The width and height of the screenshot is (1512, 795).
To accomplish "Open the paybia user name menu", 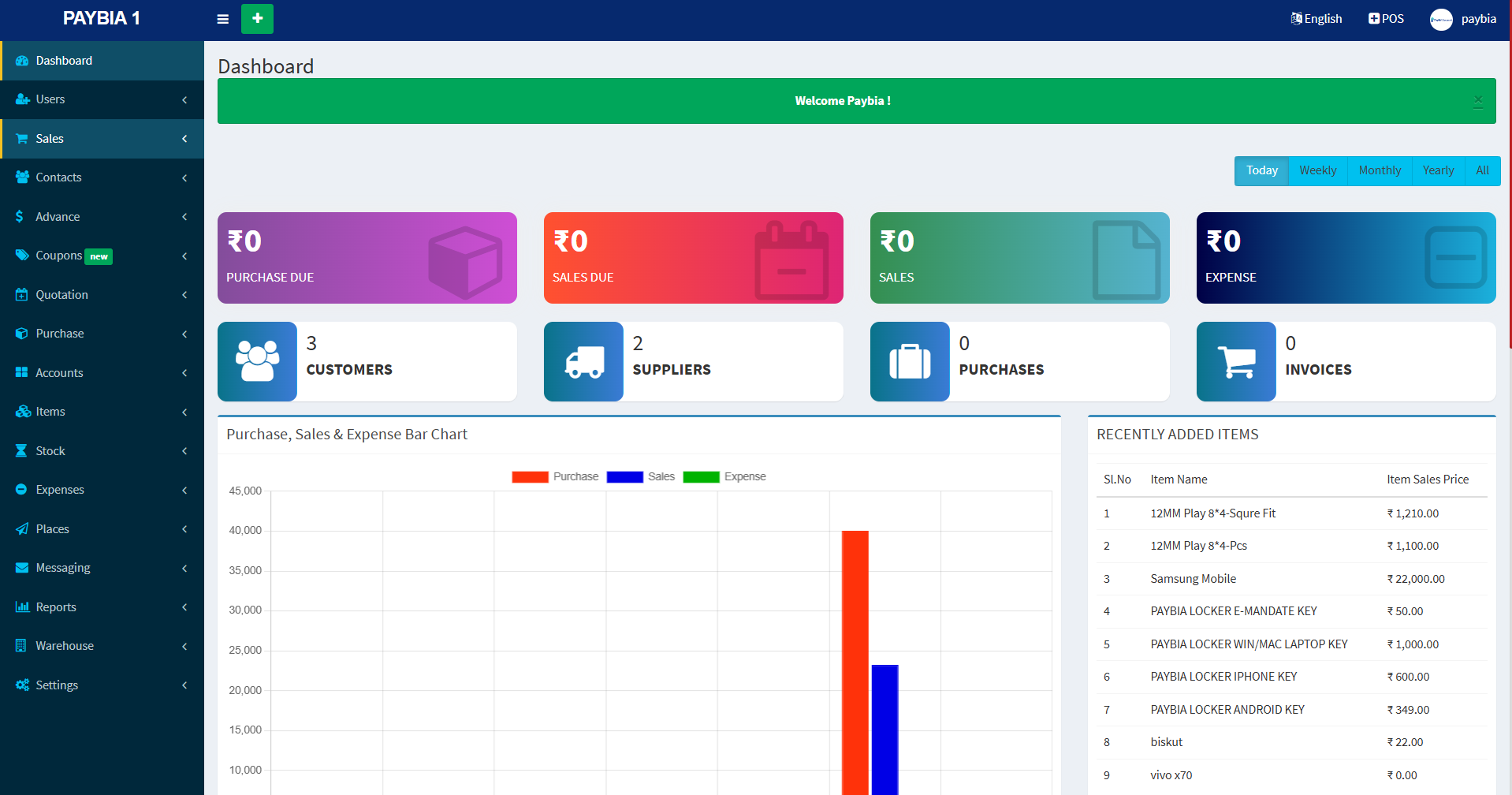I will click(x=1478, y=18).
